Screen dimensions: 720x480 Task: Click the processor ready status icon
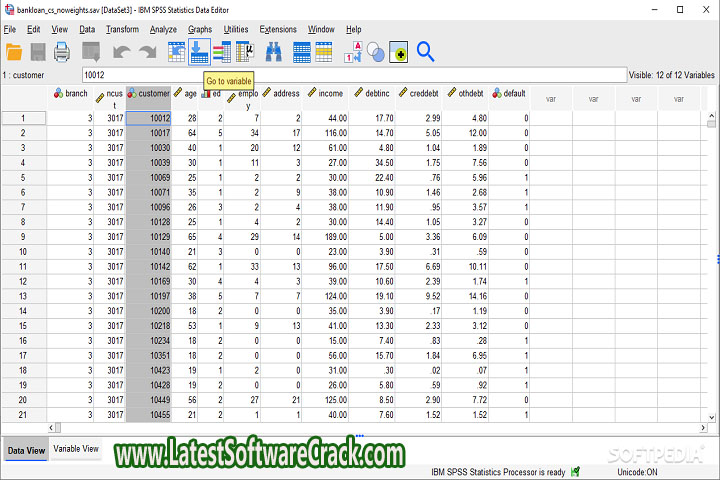575,472
